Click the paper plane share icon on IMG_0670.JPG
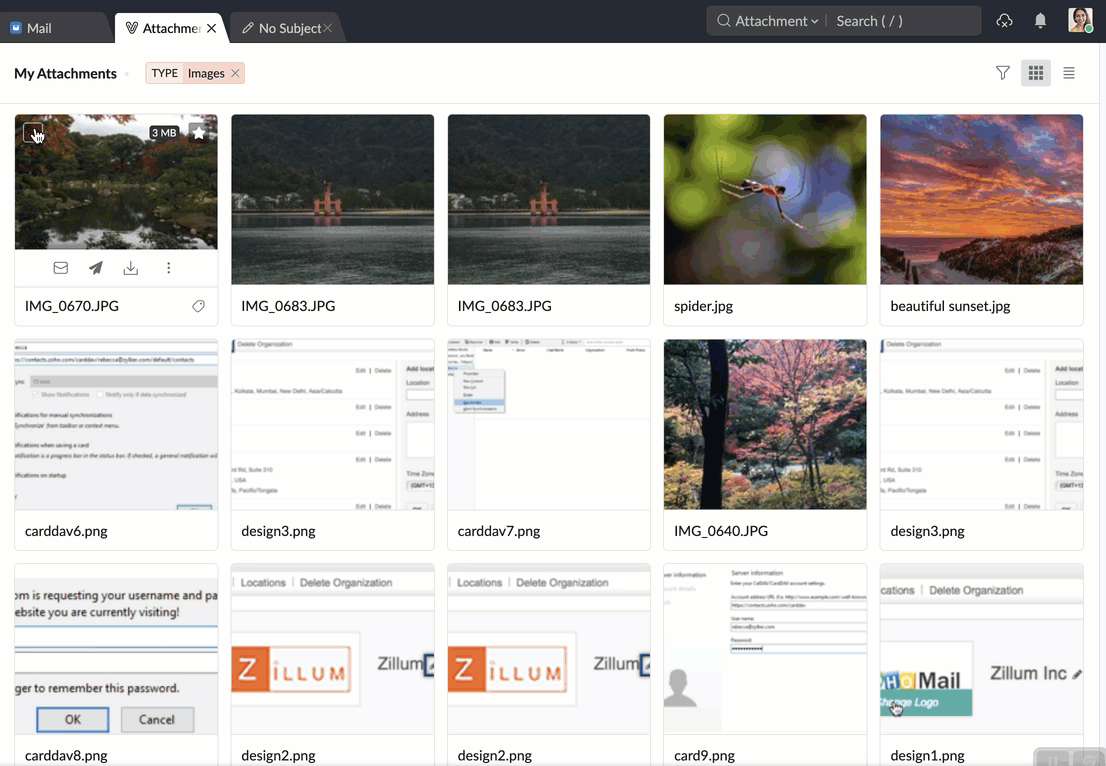Screen dimensions: 1106x766 (96, 268)
